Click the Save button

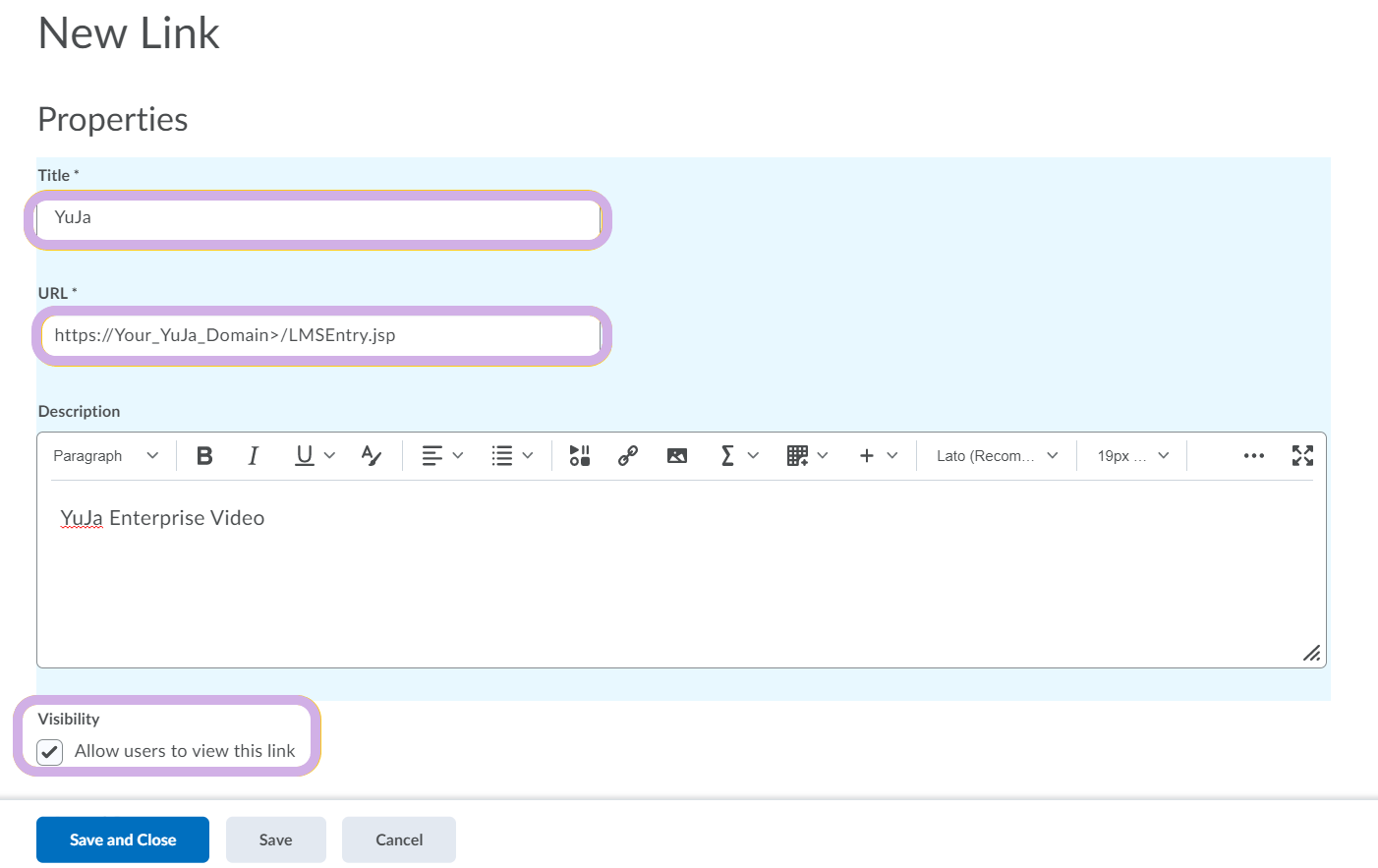(x=276, y=839)
